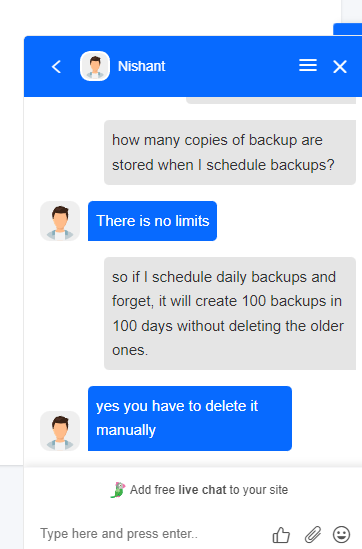The image size is (362, 549).
Task: Select the 'schedule daily backups and forget' message
Action: 230,313
